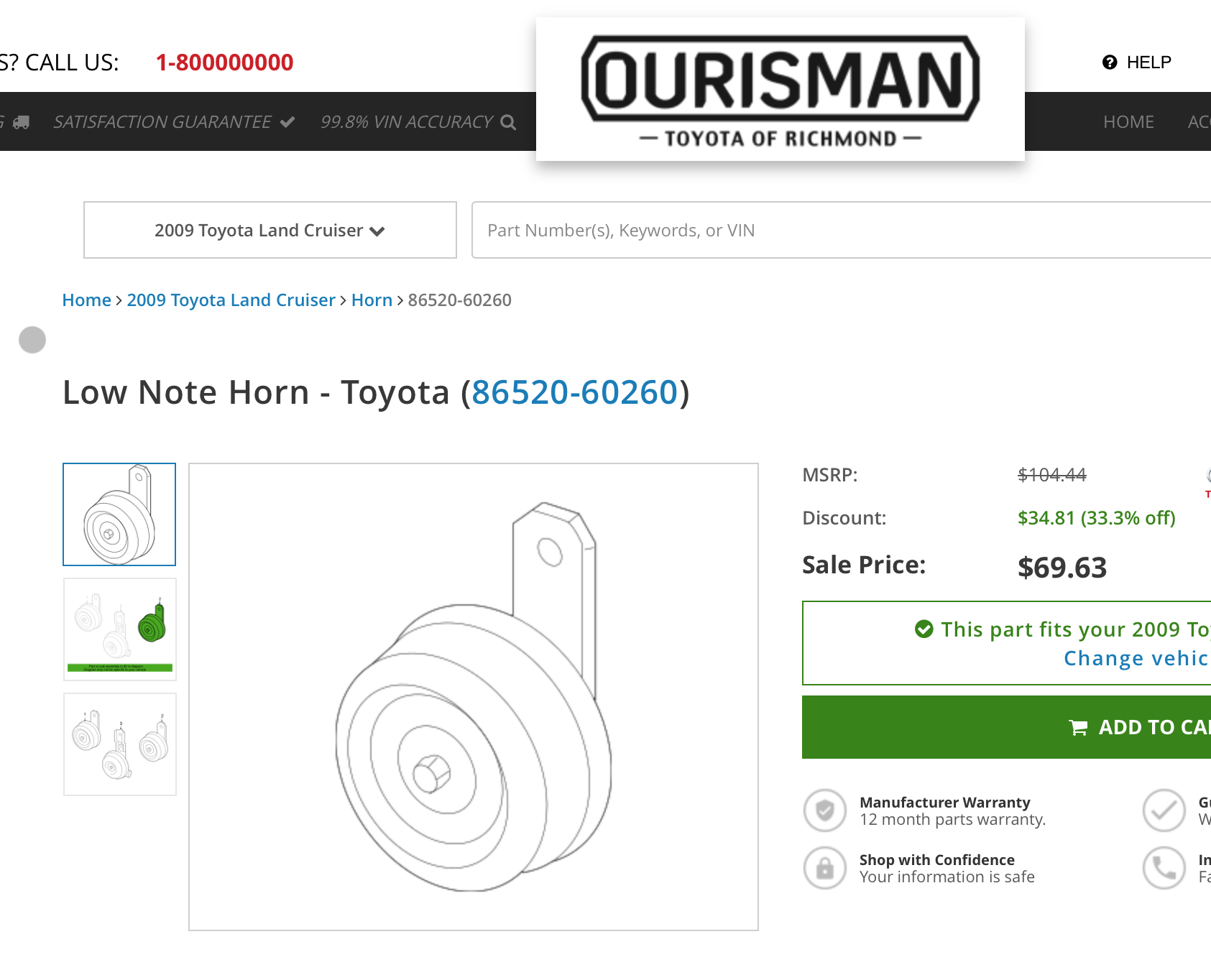This screenshot has width=1211, height=980.
Task: Open the HOME menu item
Action: [x=1128, y=122]
